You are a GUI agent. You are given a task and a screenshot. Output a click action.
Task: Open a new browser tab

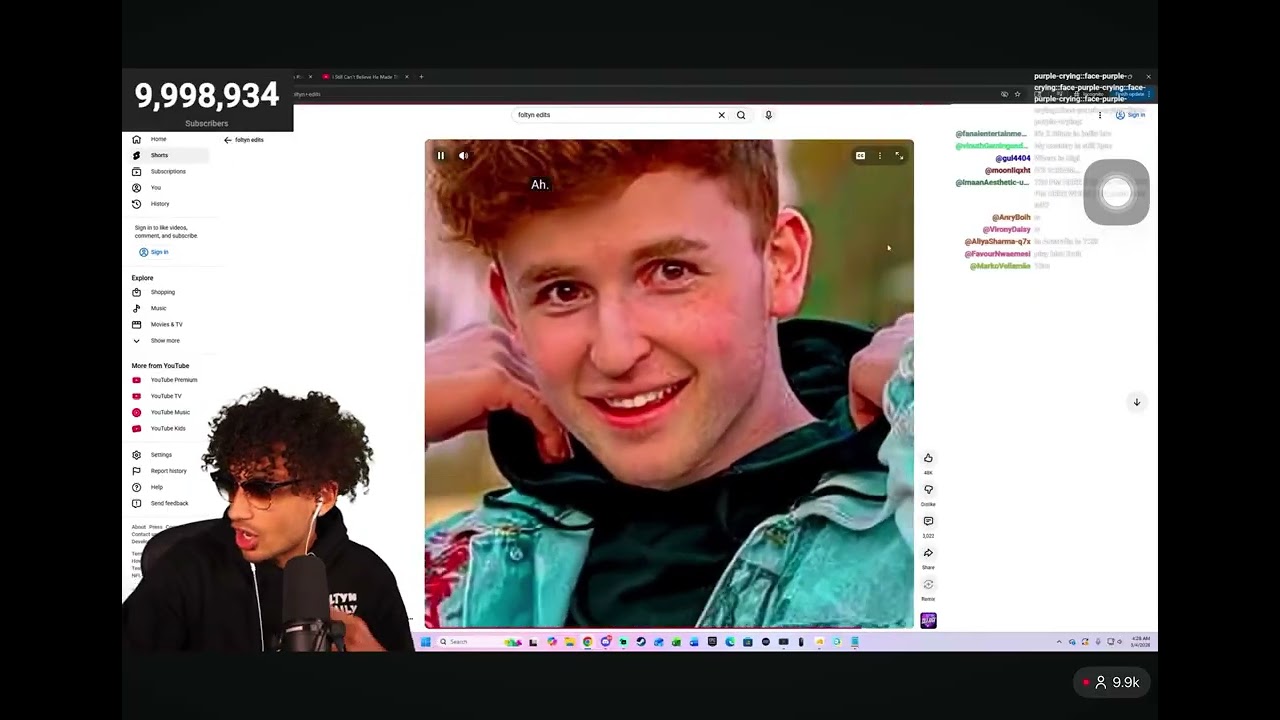pyautogui.click(x=421, y=77)
